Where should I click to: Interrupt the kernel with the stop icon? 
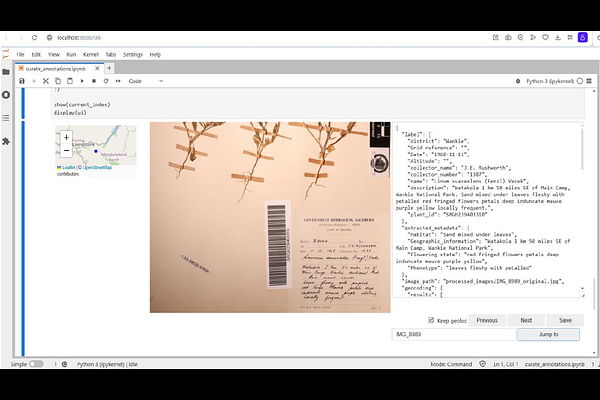tap(94, 81)
